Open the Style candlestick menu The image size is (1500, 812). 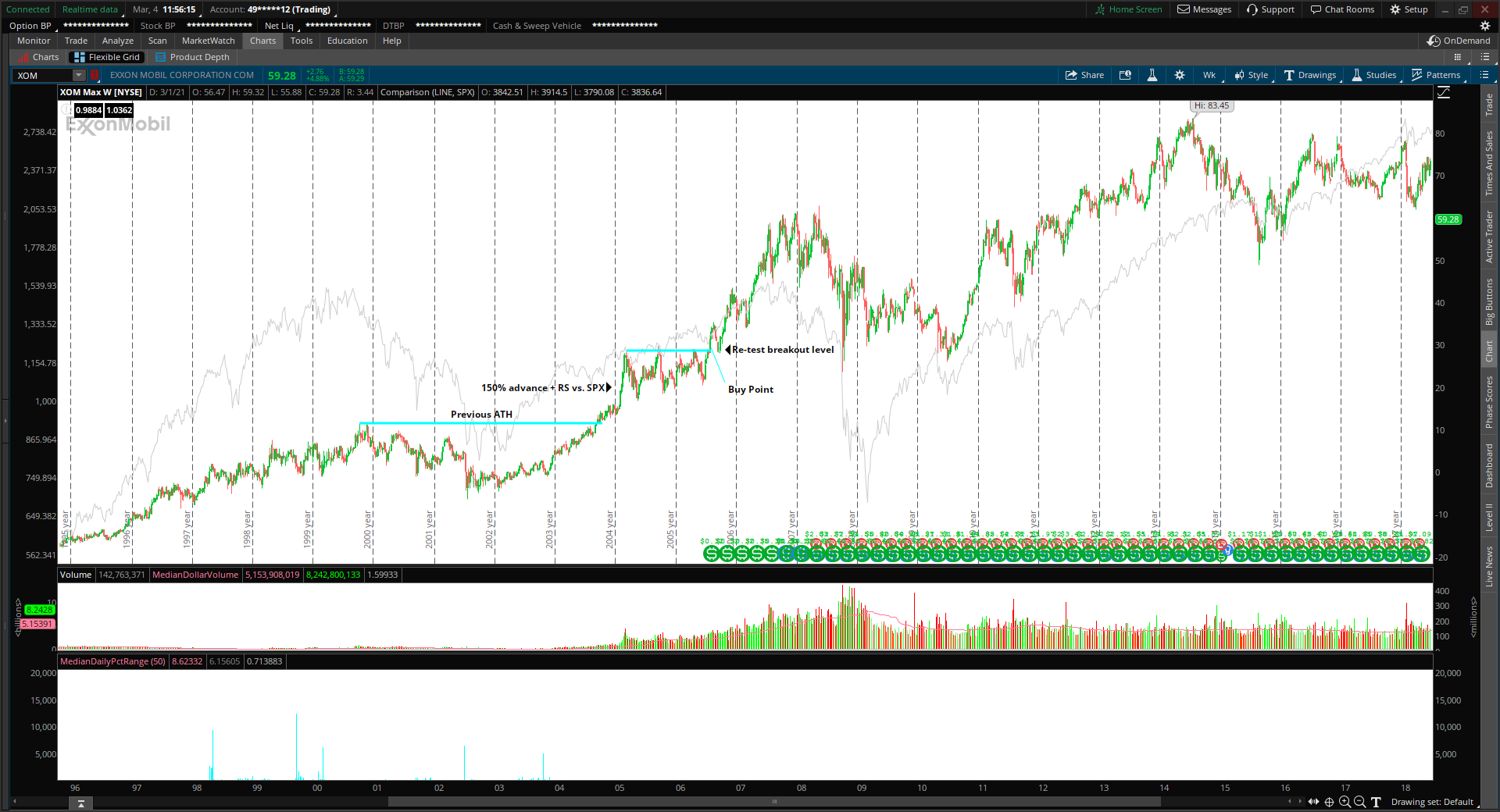pos(1252,75)
